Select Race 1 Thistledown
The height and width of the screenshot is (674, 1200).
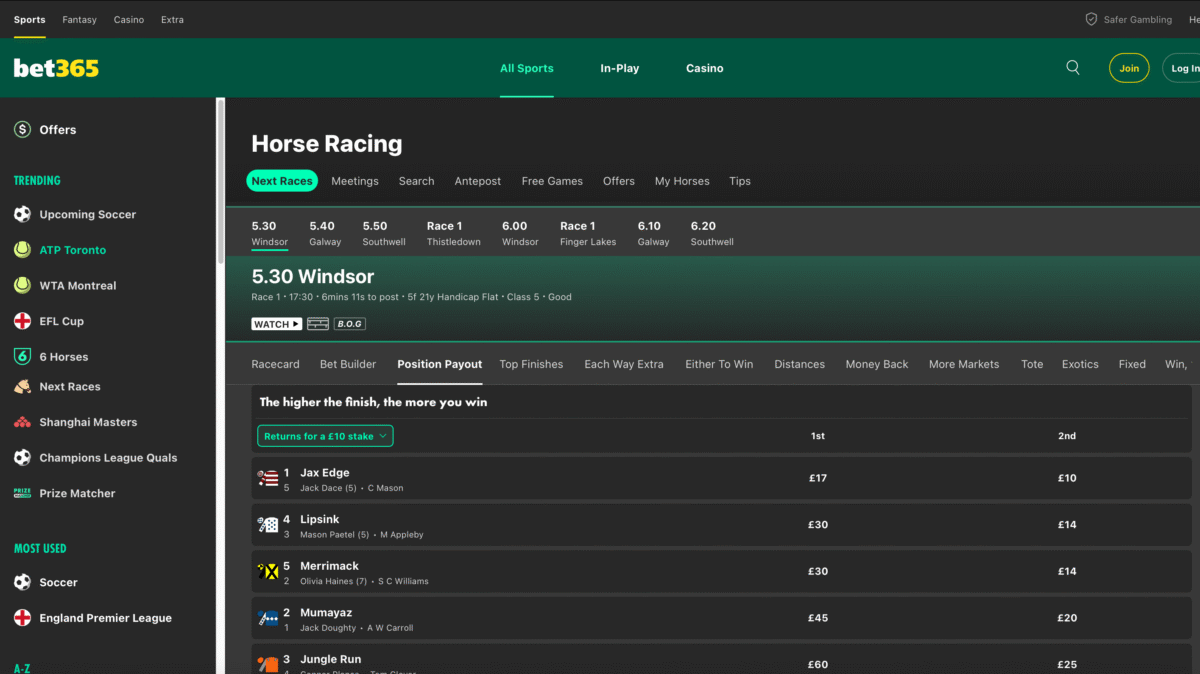coord(454,233)
